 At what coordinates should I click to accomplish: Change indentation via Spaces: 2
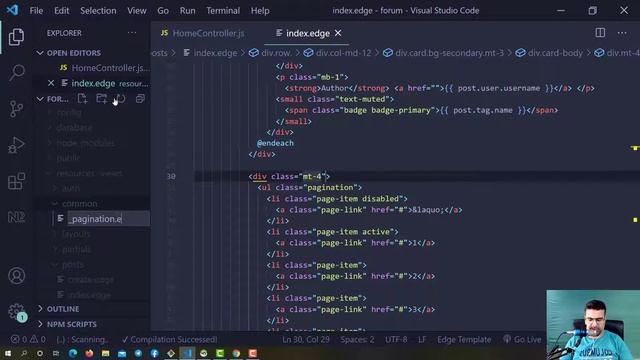357,339
